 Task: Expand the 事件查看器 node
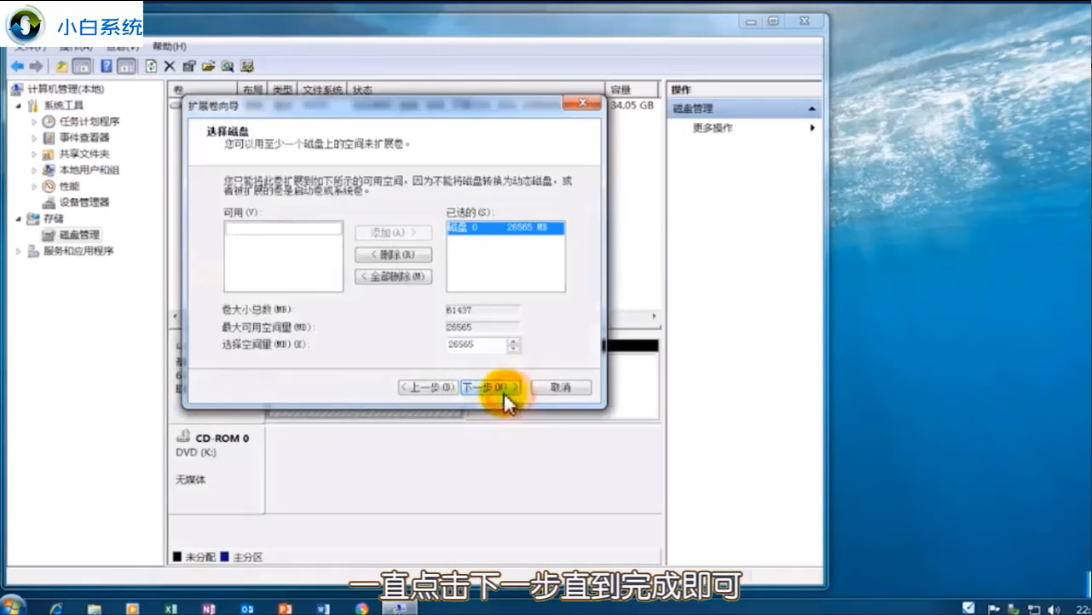pyautogui.click(x=33, y=138)
